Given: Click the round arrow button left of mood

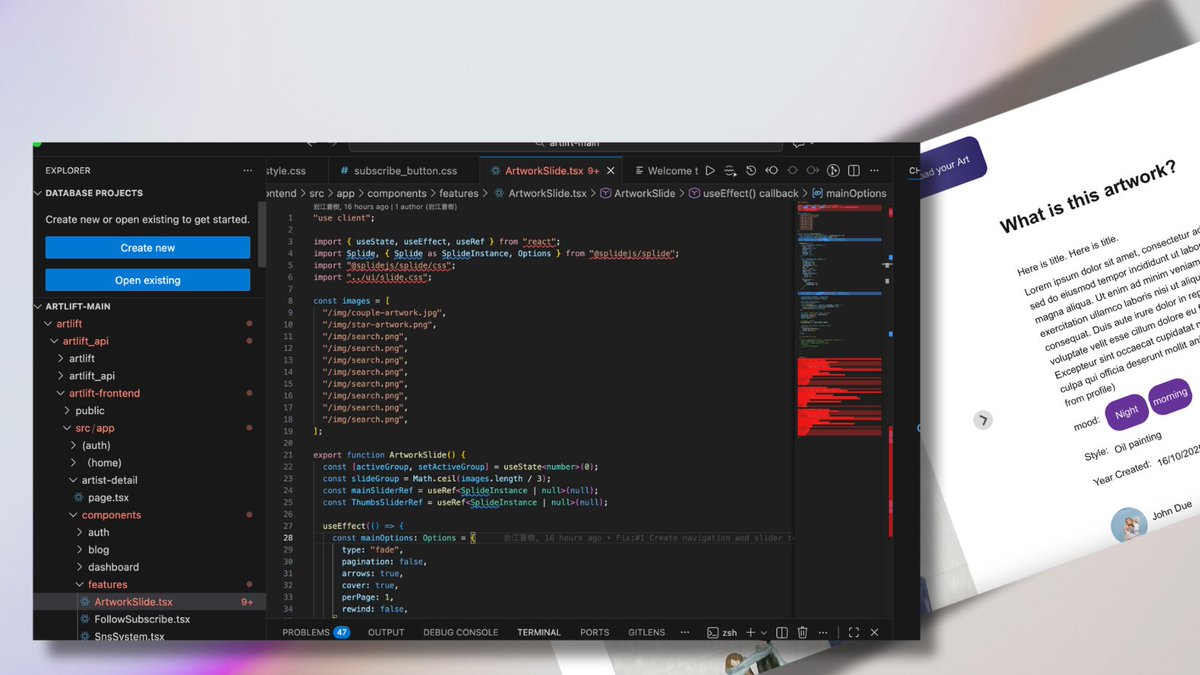Looking at the screenshot, I should [983, 420].
